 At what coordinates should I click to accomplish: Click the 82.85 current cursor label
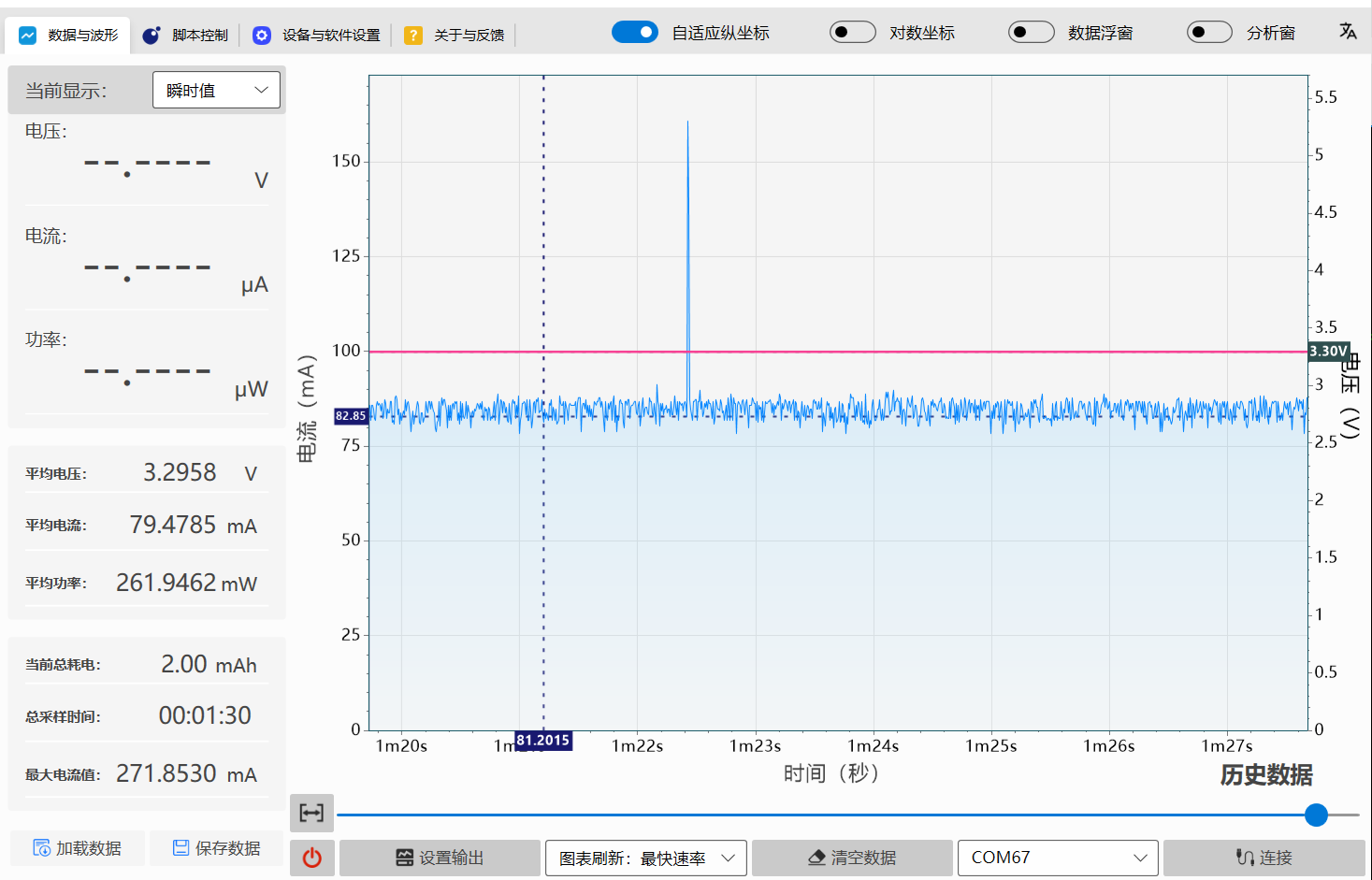351,416
